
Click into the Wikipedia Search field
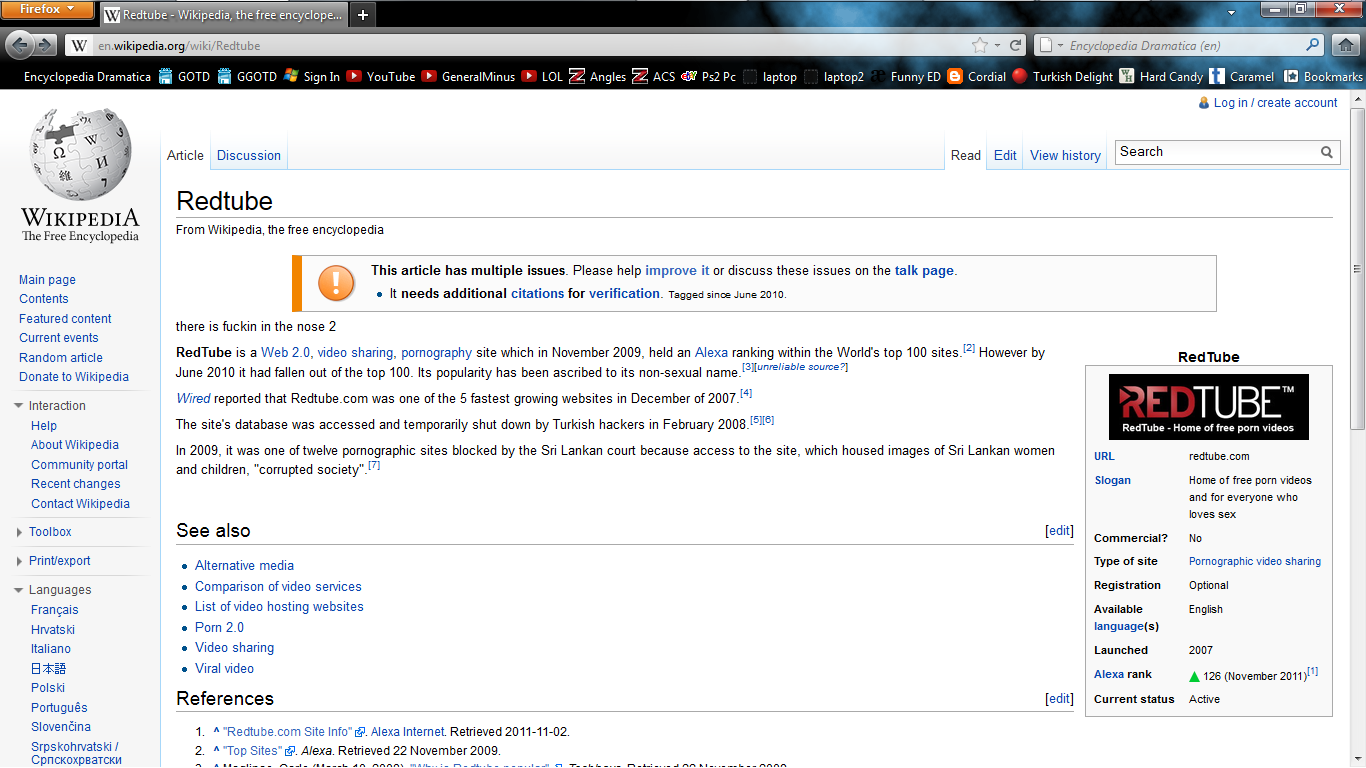coord(1215,152)
